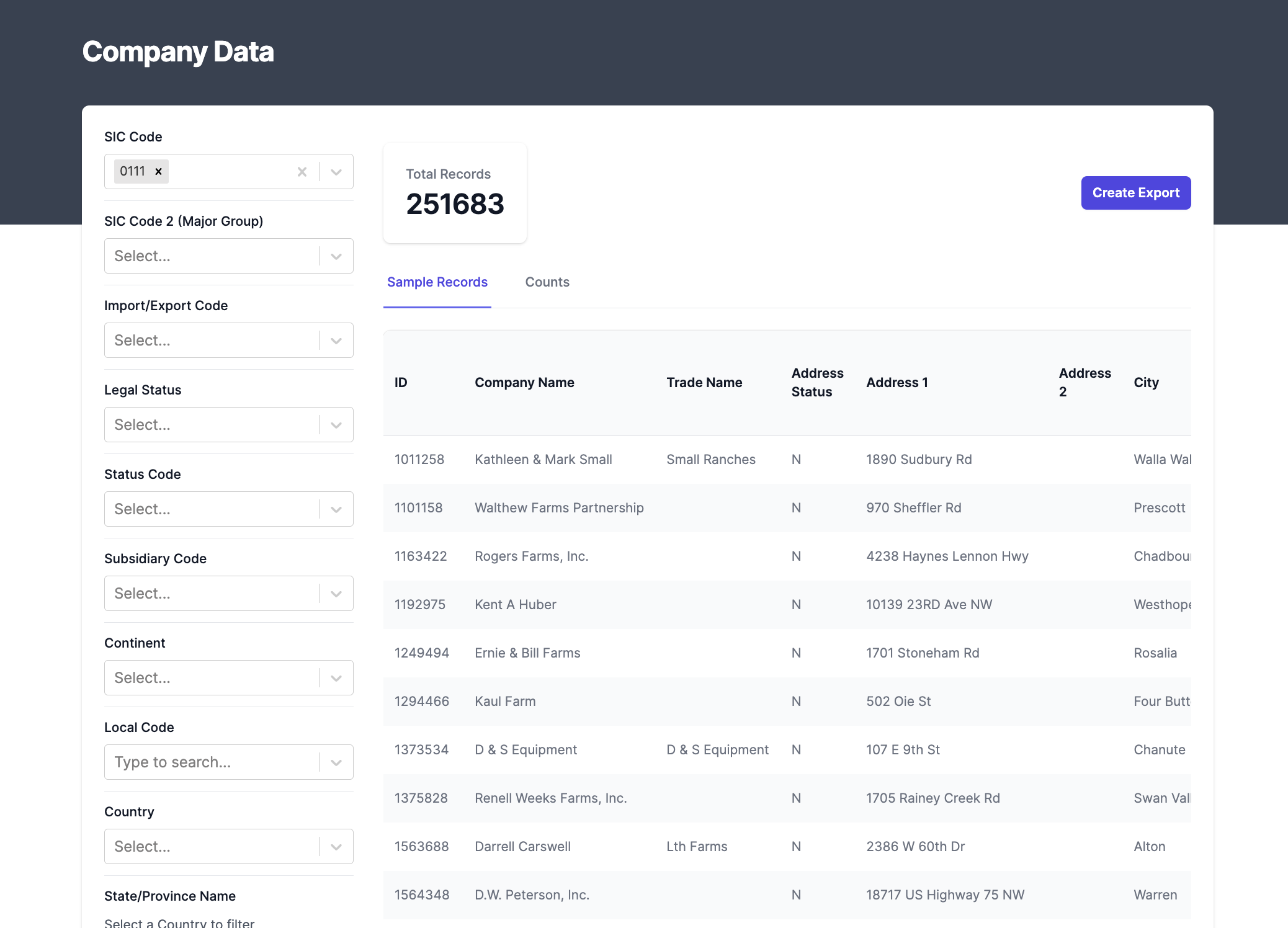1288x928 pixels.
Task: Open SIC Code 2 (Major Group) dropdown
Action: 229,256
